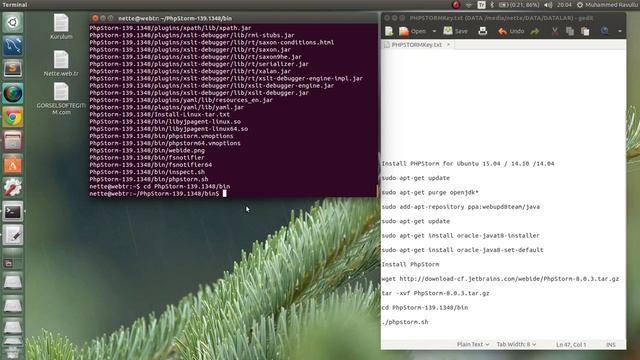Image resolution: width=640 pixels, height=360 pixels.
Task: Launch Google Chrome from the dock
Action: tap(13, 118)
